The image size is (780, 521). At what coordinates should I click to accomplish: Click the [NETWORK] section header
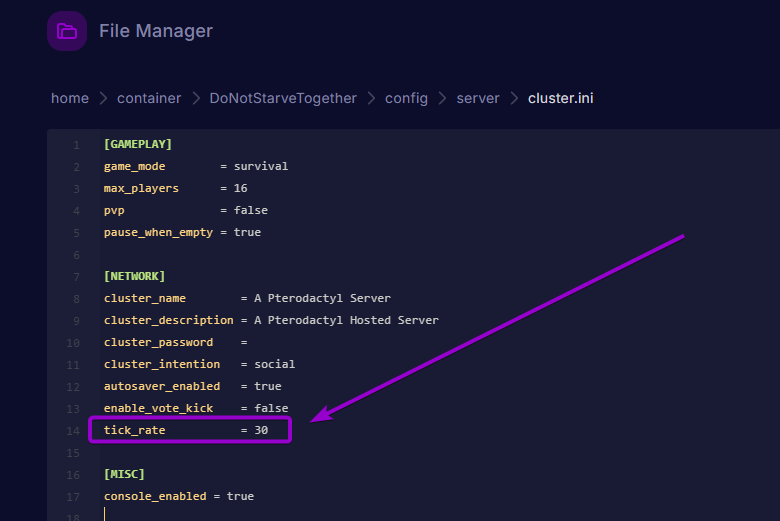tap(134, 276)
